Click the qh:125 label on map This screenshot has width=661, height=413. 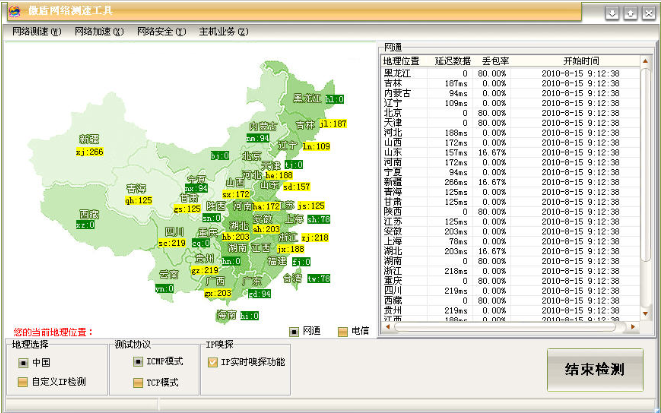click(x=139, y=201)
